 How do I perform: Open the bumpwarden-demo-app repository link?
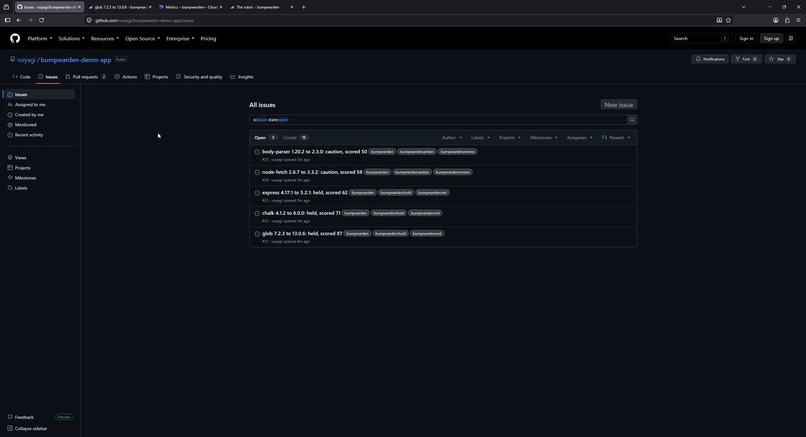click(76, 60)
